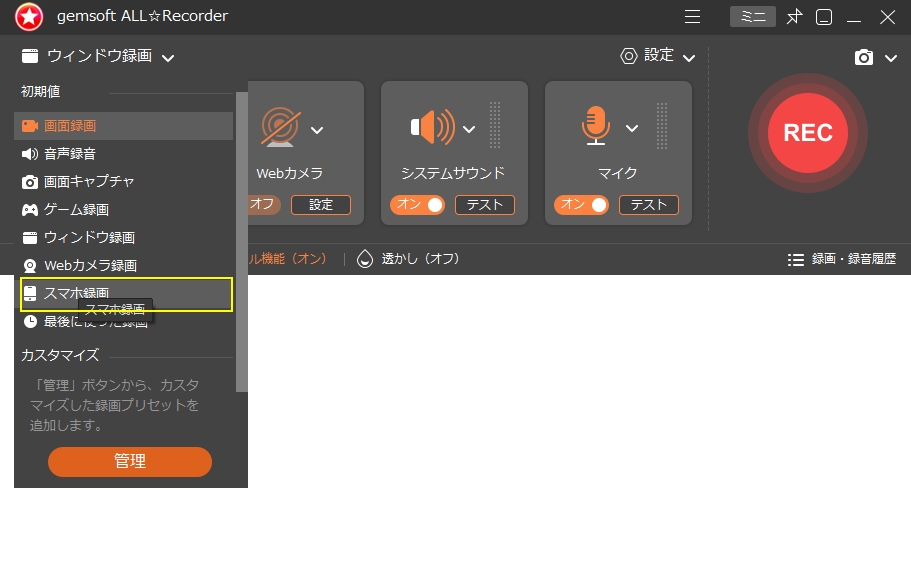
Task: Toggle the Webカメラ オフ switch
Action: pyautogui.click(x=264, y=205)
